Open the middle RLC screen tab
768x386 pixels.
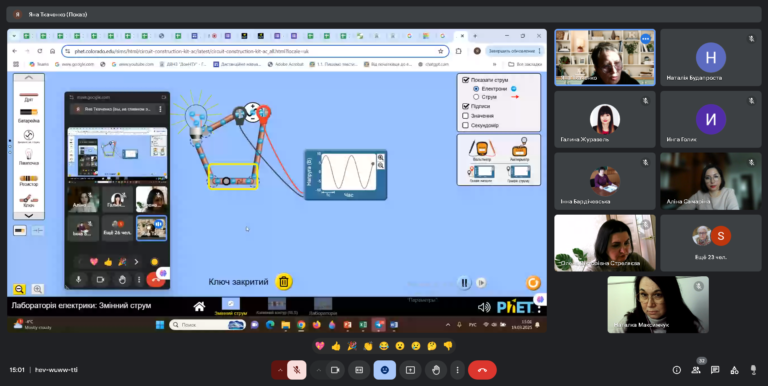coord(277,307)
